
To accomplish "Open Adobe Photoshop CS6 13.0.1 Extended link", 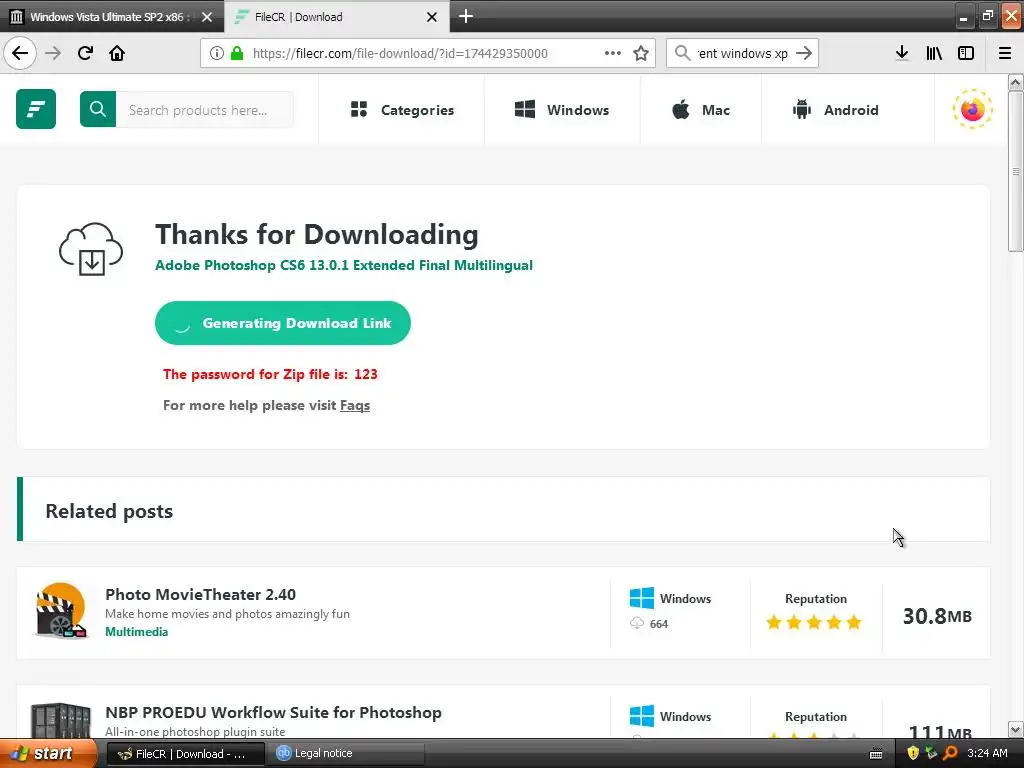I will (344, 265).
